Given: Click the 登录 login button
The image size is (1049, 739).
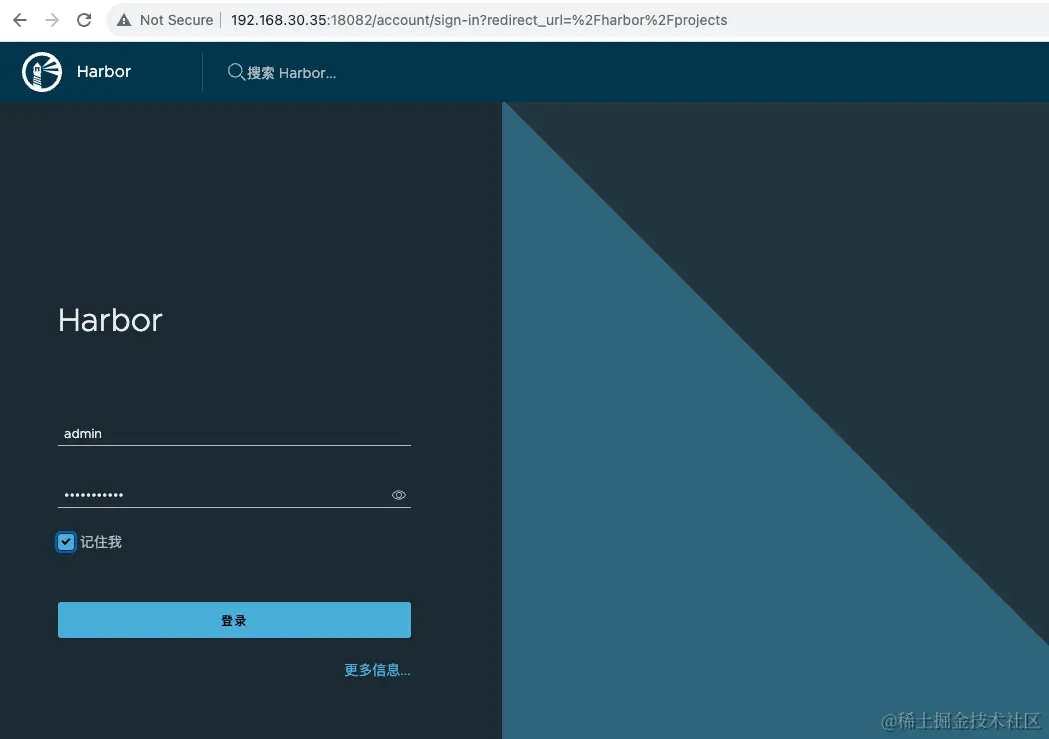Looking at the screenshot, I should pyautogui.click(x=234, y=620).
